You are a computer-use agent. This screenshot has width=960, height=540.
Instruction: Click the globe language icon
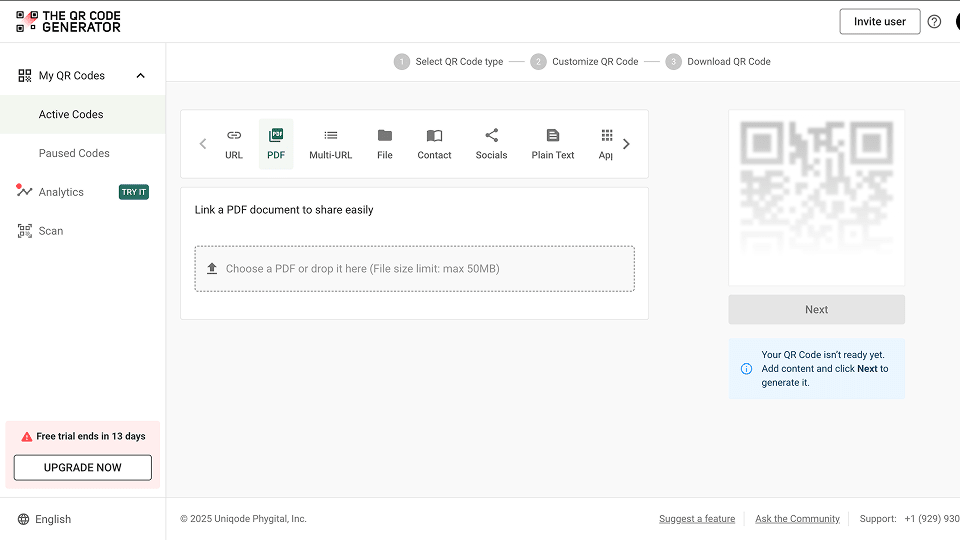pos(23,519)
